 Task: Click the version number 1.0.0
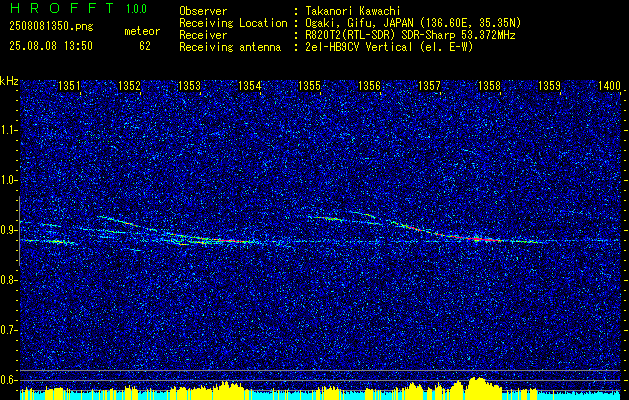tap(136, 9)
